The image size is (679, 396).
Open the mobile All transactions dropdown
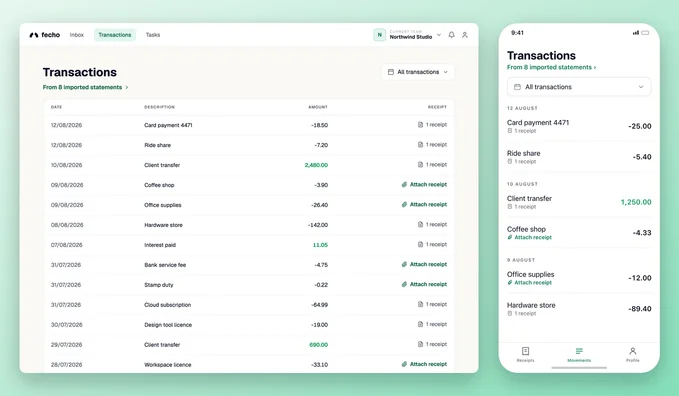[579, 87]
